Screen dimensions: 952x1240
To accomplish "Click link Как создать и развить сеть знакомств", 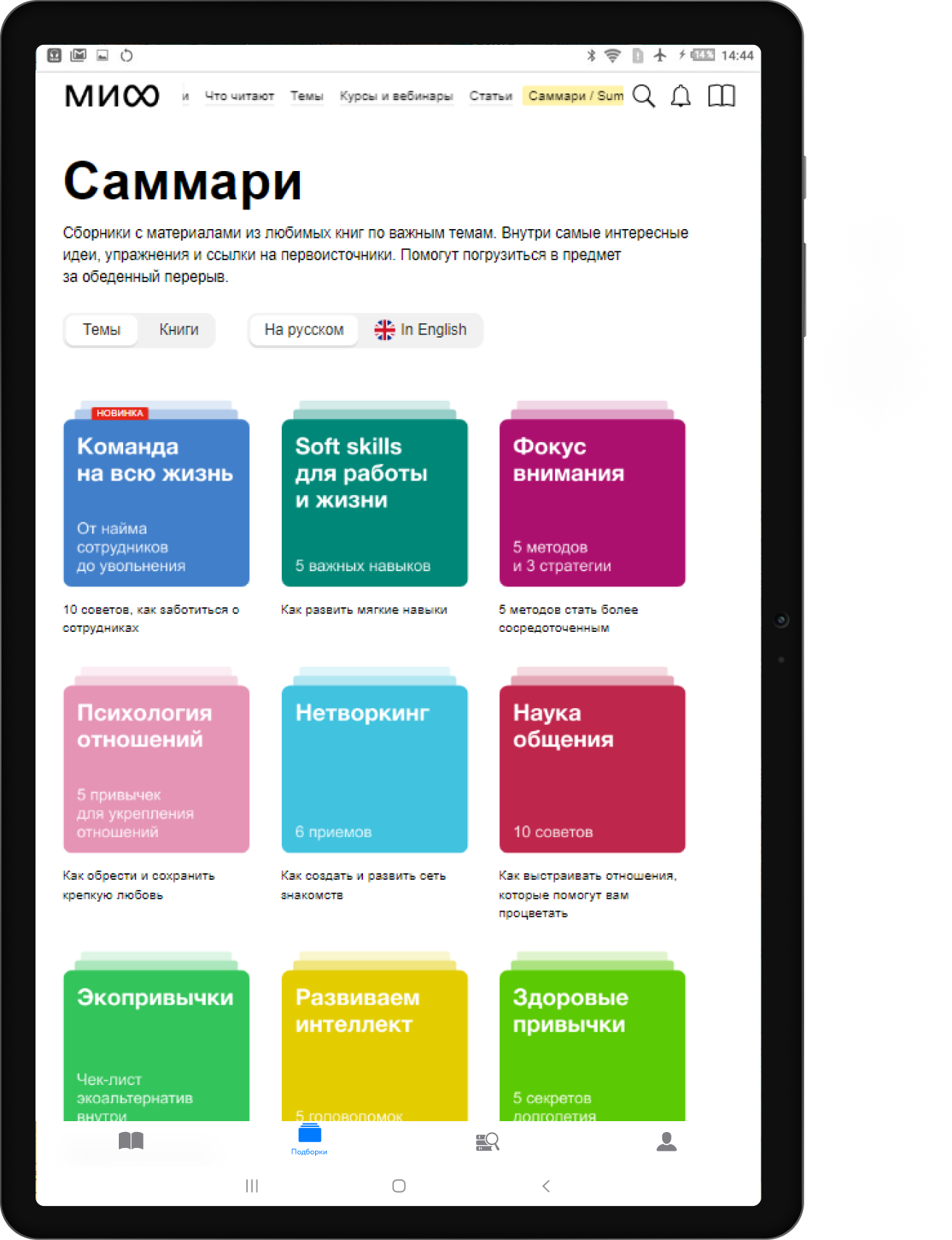I will [x=363, y=886].
